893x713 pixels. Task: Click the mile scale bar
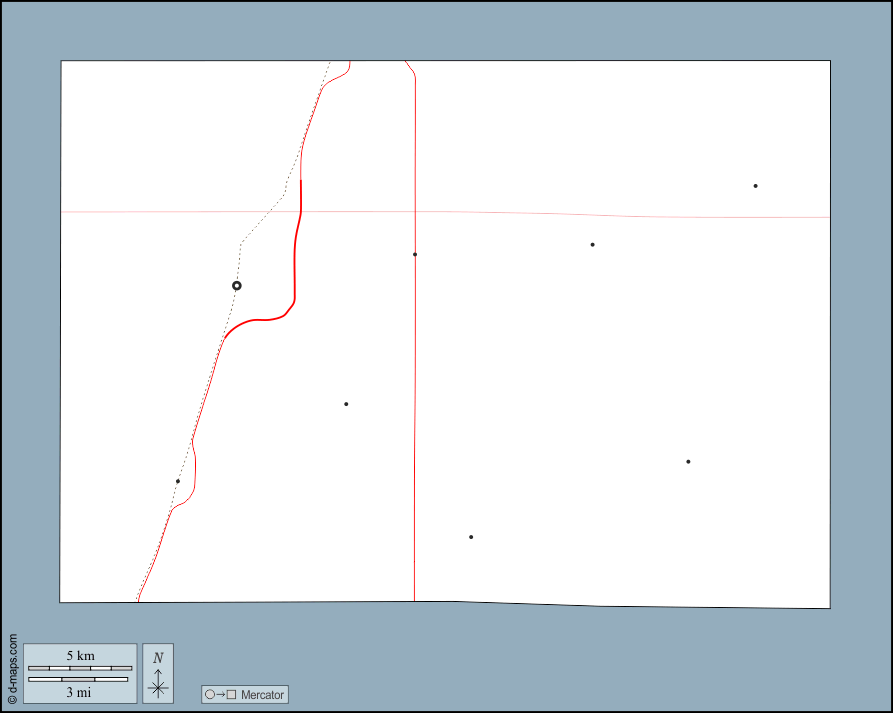(78, 680)
